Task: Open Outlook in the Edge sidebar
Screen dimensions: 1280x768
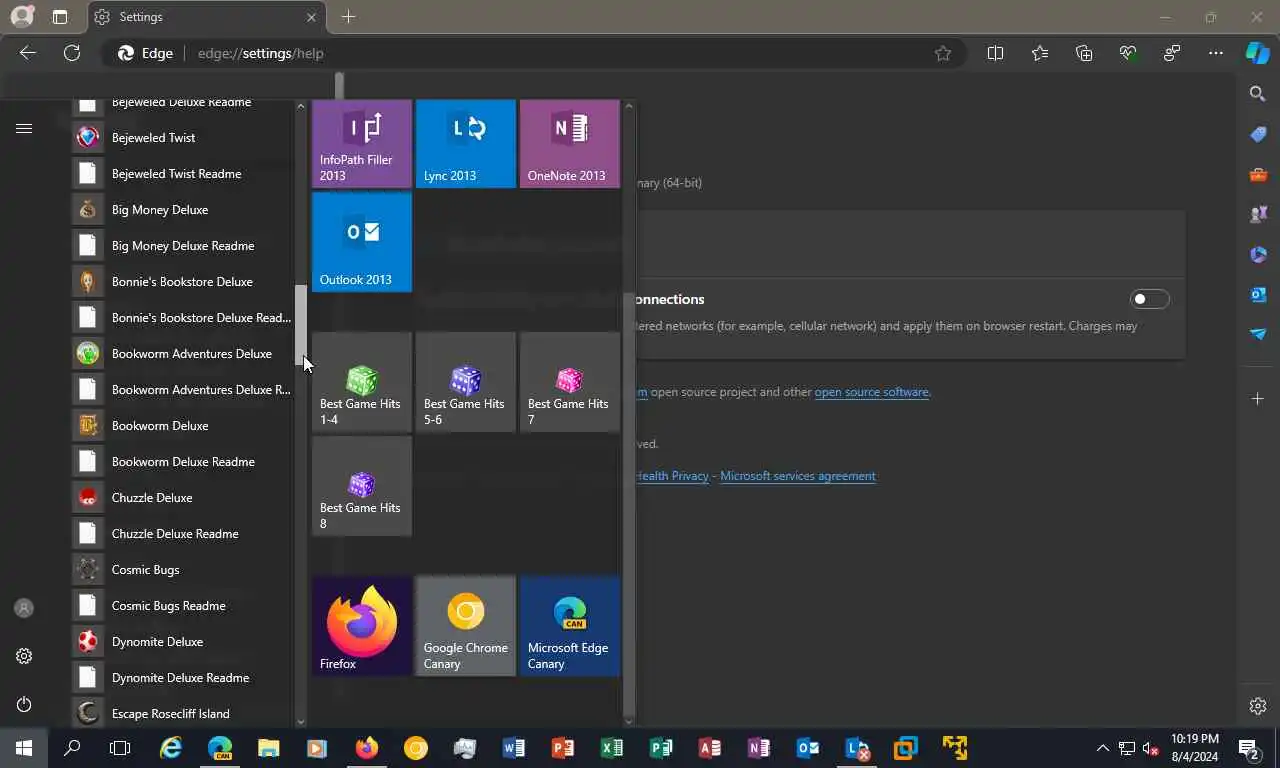Action: coord(1258,294)
